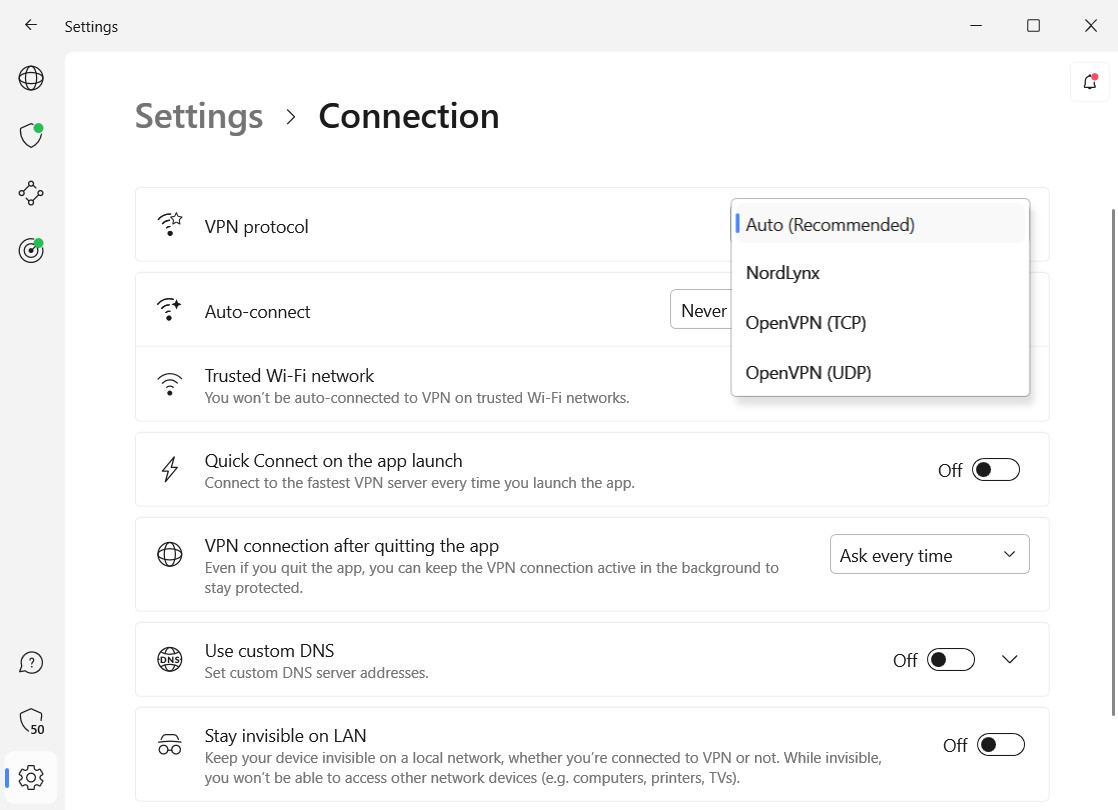Click the settings gear icon in sidebar
The width and height of the screenshot is (1118, 810).
pos(31,777)
